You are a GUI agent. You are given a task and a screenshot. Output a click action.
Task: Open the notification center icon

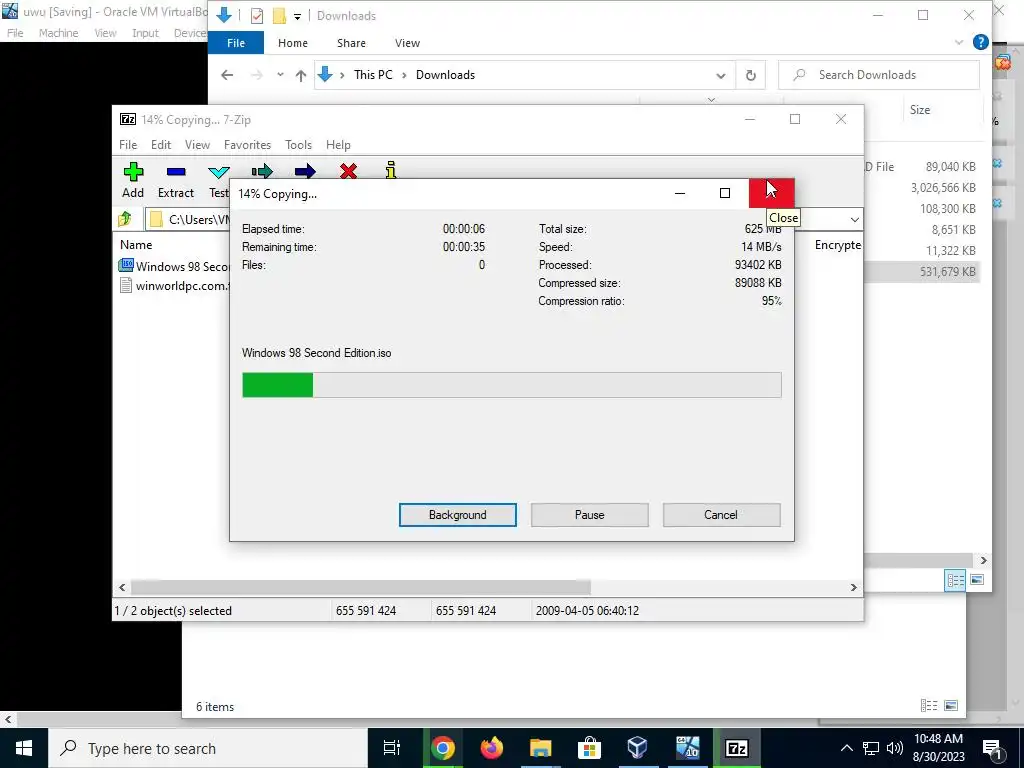[994, 748]
